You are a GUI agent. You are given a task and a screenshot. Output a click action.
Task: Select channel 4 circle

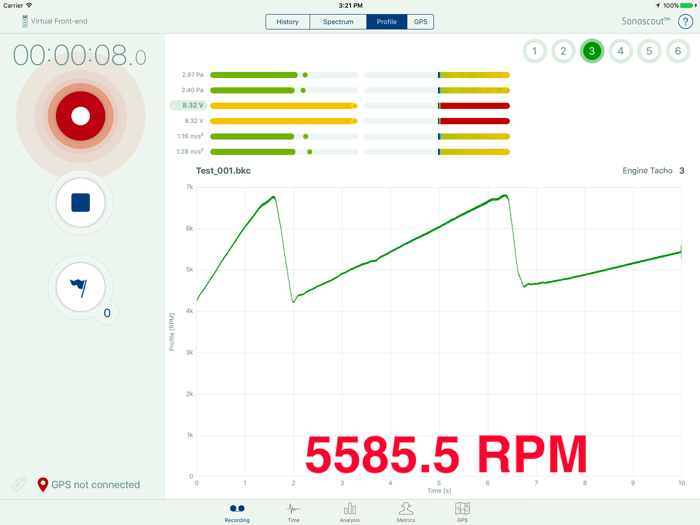click(x=621, y=51)
